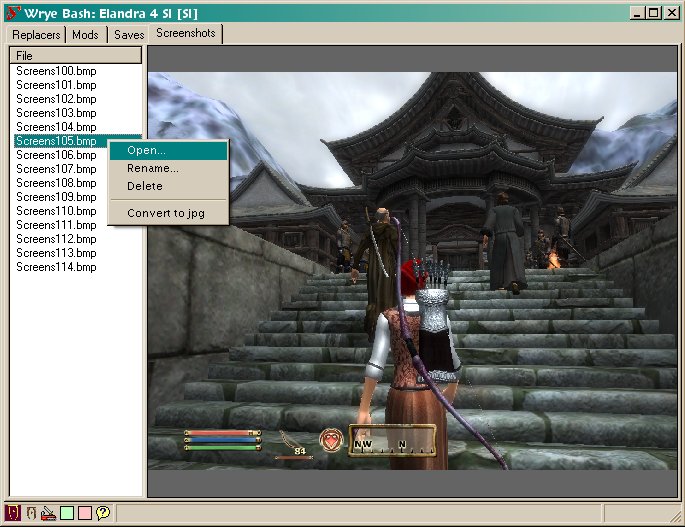The height and width of the screenshot is (527, 685).
Task: Choose Delete in the context menu
Action: tap(169, 186)
